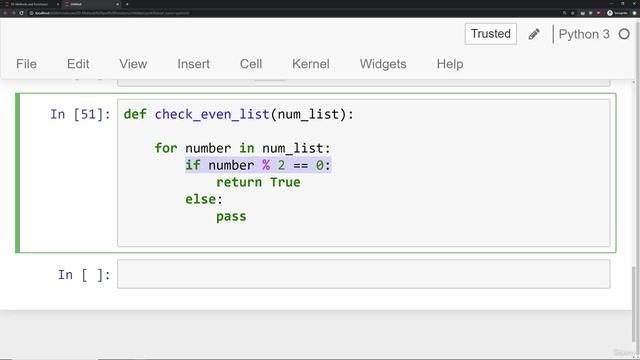The height and width of the screenshot is (360, 640).
Task: Click the 'pass' statement in the code
Action: coord(231,217)
